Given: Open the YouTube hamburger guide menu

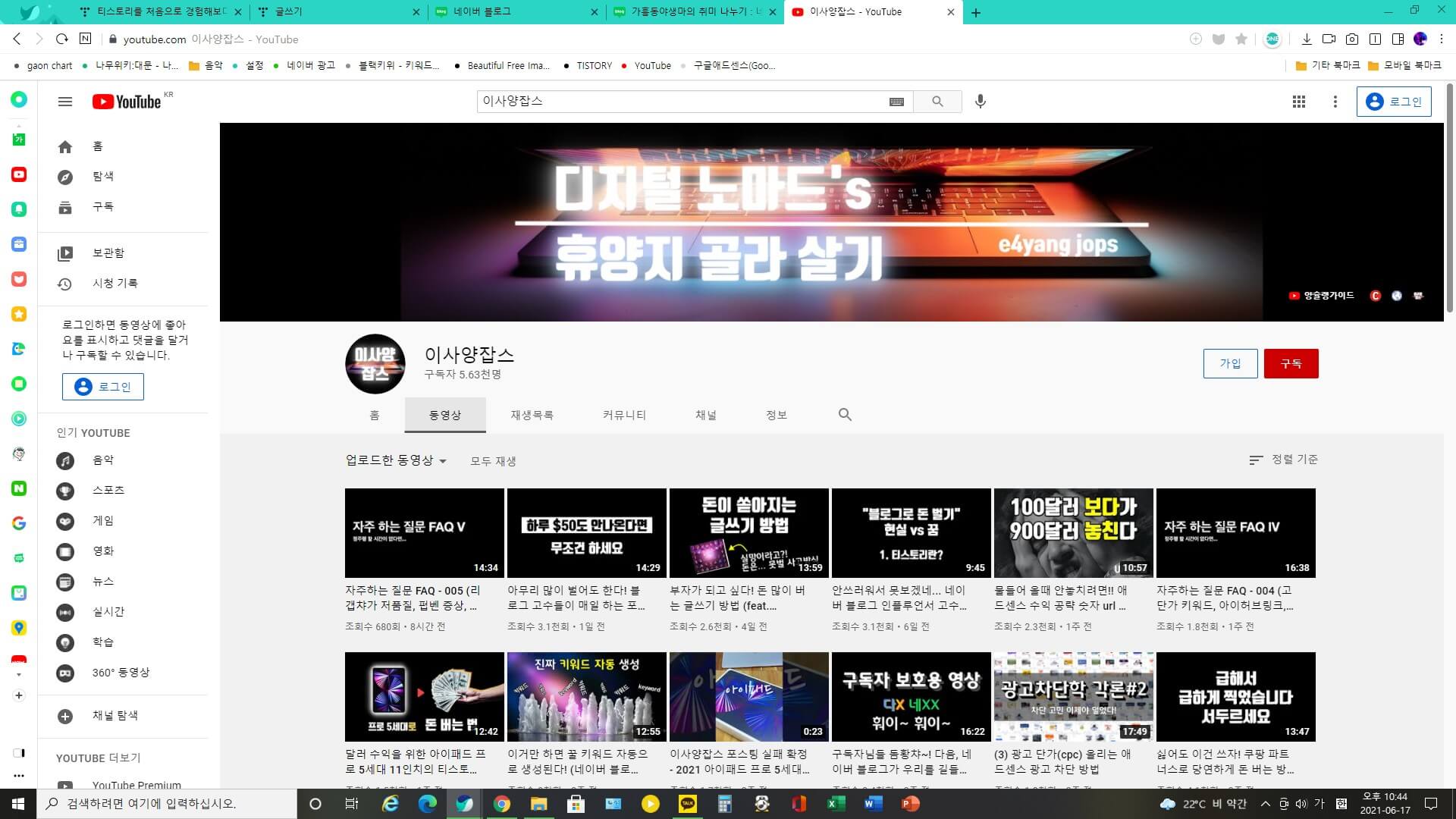Looking at the screenshot, I should [x=65, y=102].
